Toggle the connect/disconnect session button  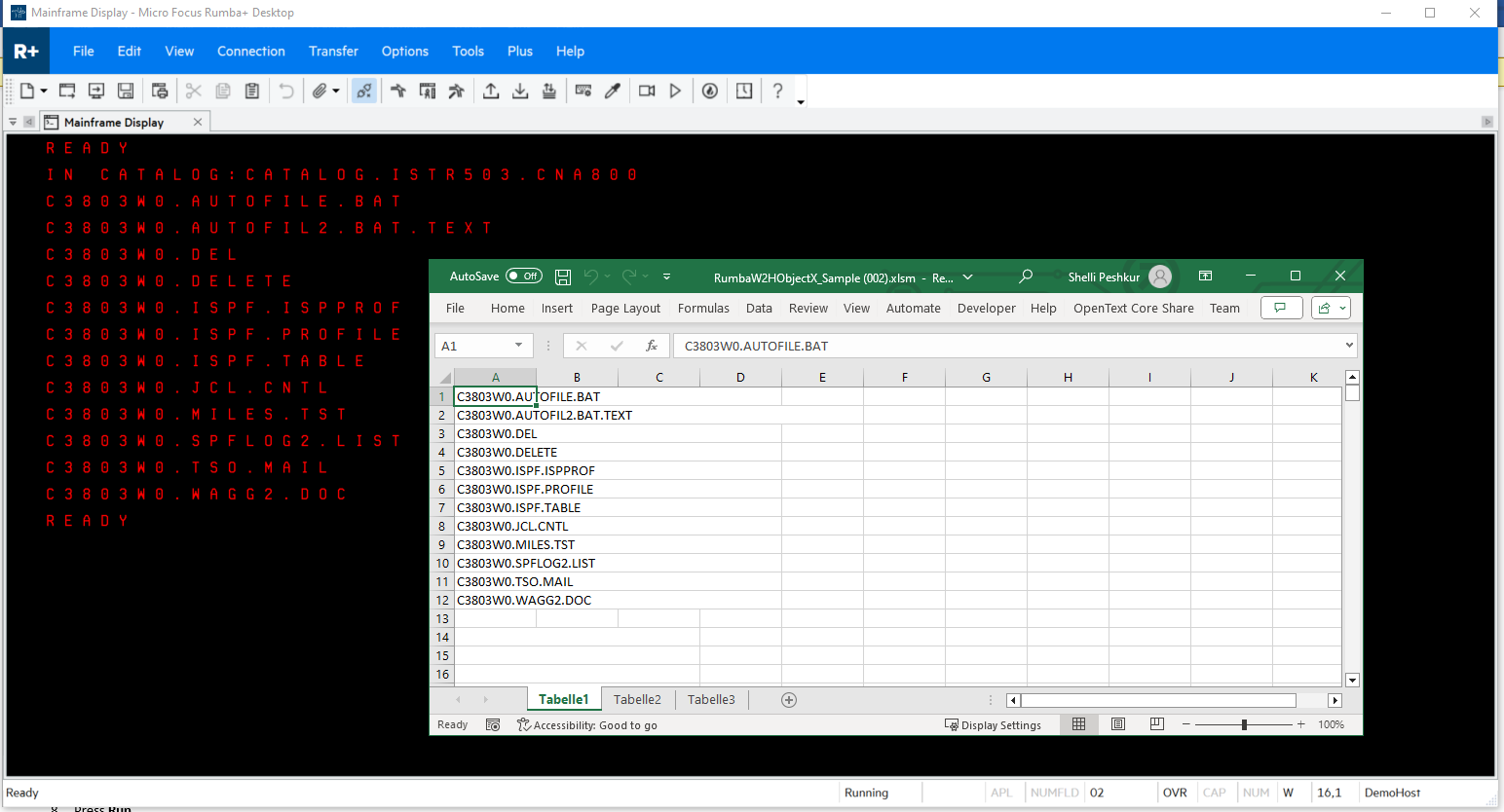[x=363, y=91]
